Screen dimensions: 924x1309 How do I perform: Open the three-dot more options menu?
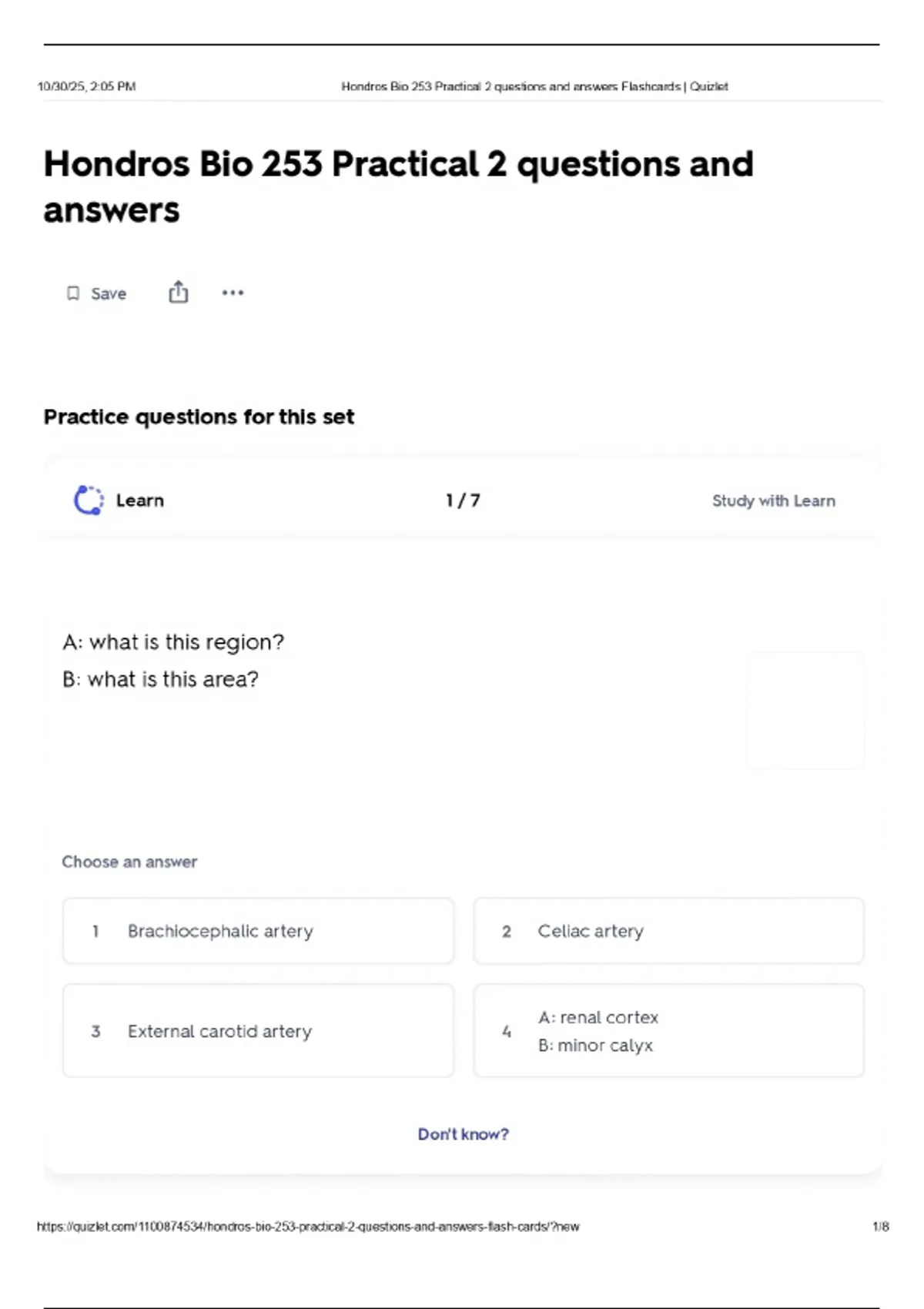pos(233,293)
